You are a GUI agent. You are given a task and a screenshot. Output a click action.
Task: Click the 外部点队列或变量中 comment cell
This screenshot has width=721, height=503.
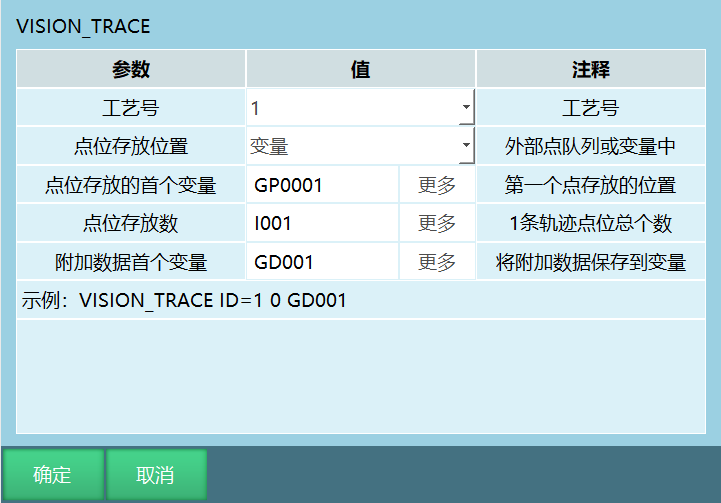coord(590,147)
